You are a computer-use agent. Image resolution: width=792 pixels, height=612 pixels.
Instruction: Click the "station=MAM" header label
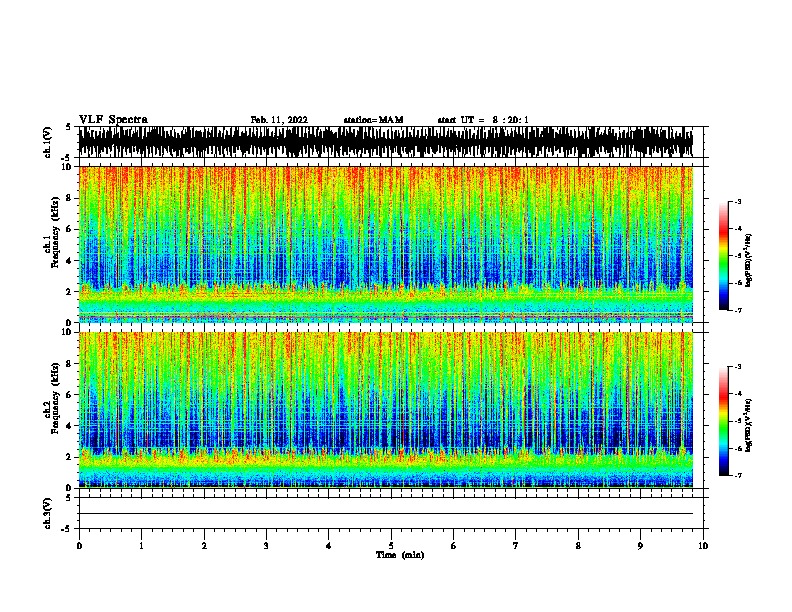coord(373,120)
